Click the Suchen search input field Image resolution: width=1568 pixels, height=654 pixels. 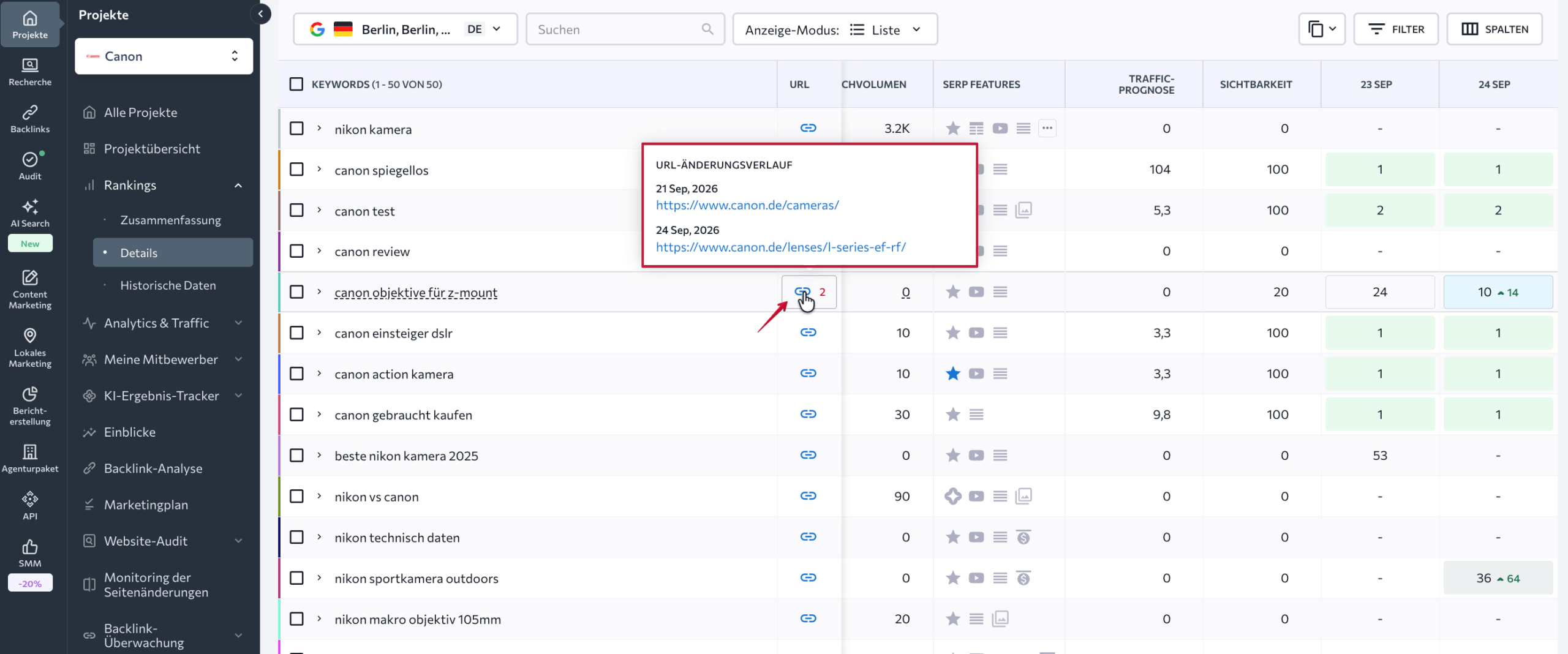[x=625, y=29]
